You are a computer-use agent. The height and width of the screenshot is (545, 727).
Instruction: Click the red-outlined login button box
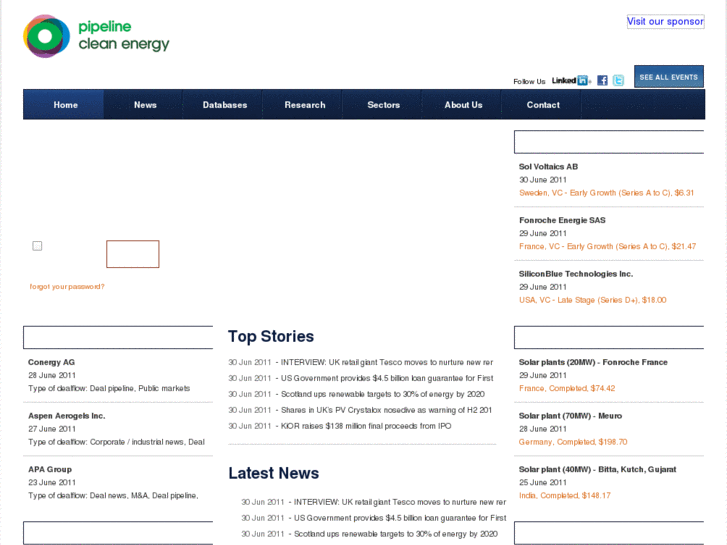point(133,254)
